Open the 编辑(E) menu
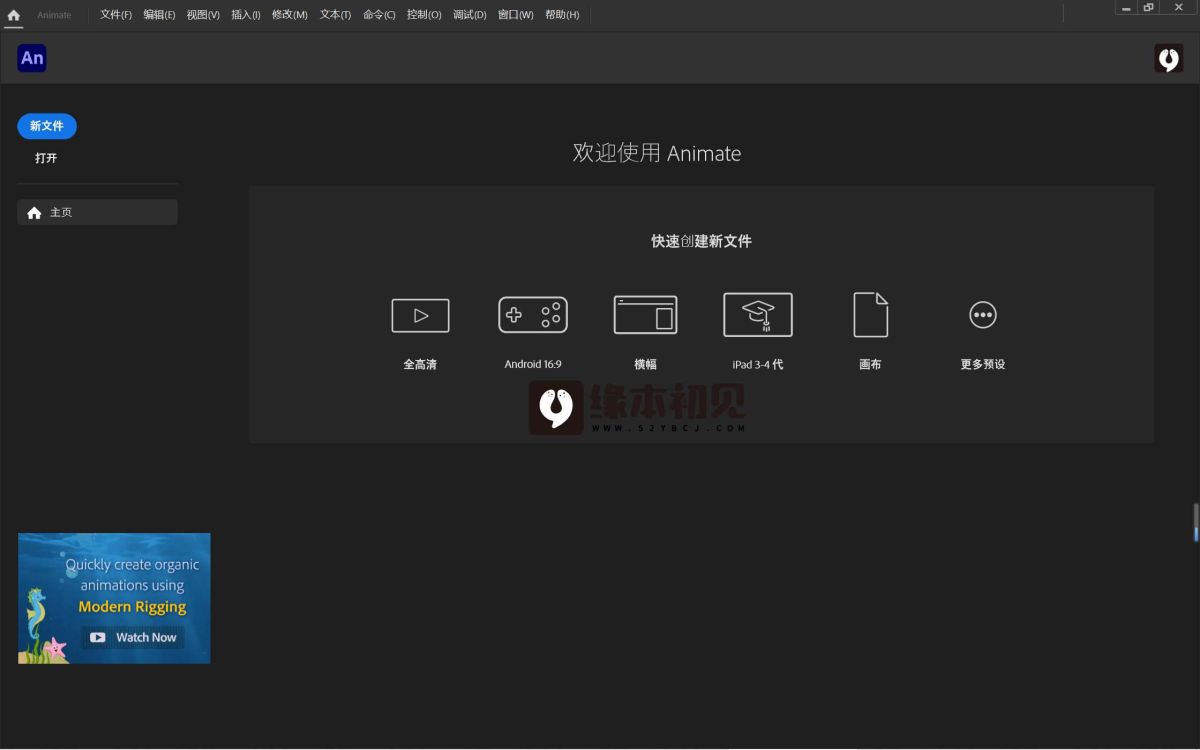The height and width of the screenshot is (750, 1200). click(159, 15)
